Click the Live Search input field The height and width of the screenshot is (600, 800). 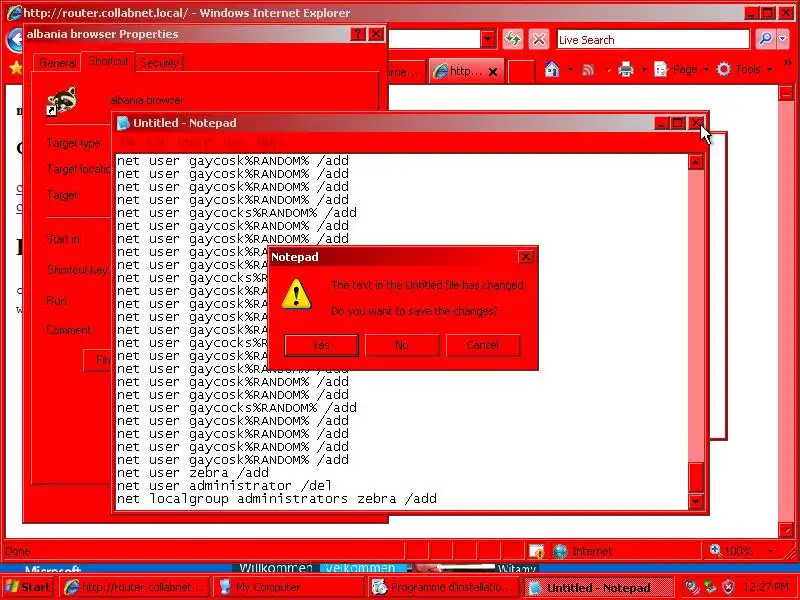point(653,40)
